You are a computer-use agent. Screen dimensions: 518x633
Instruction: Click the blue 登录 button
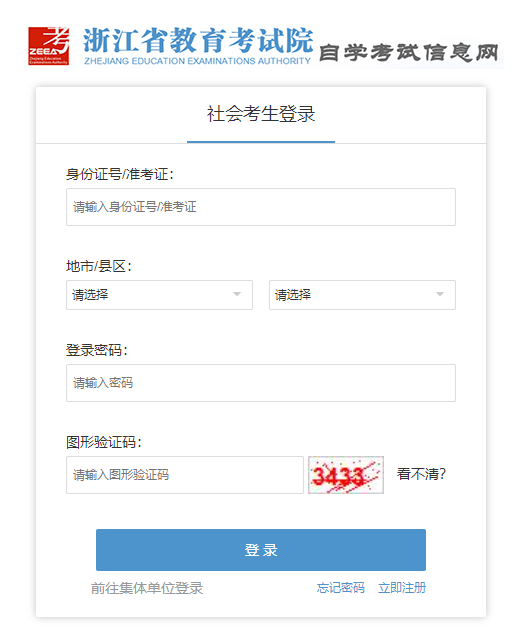point(261,550)
